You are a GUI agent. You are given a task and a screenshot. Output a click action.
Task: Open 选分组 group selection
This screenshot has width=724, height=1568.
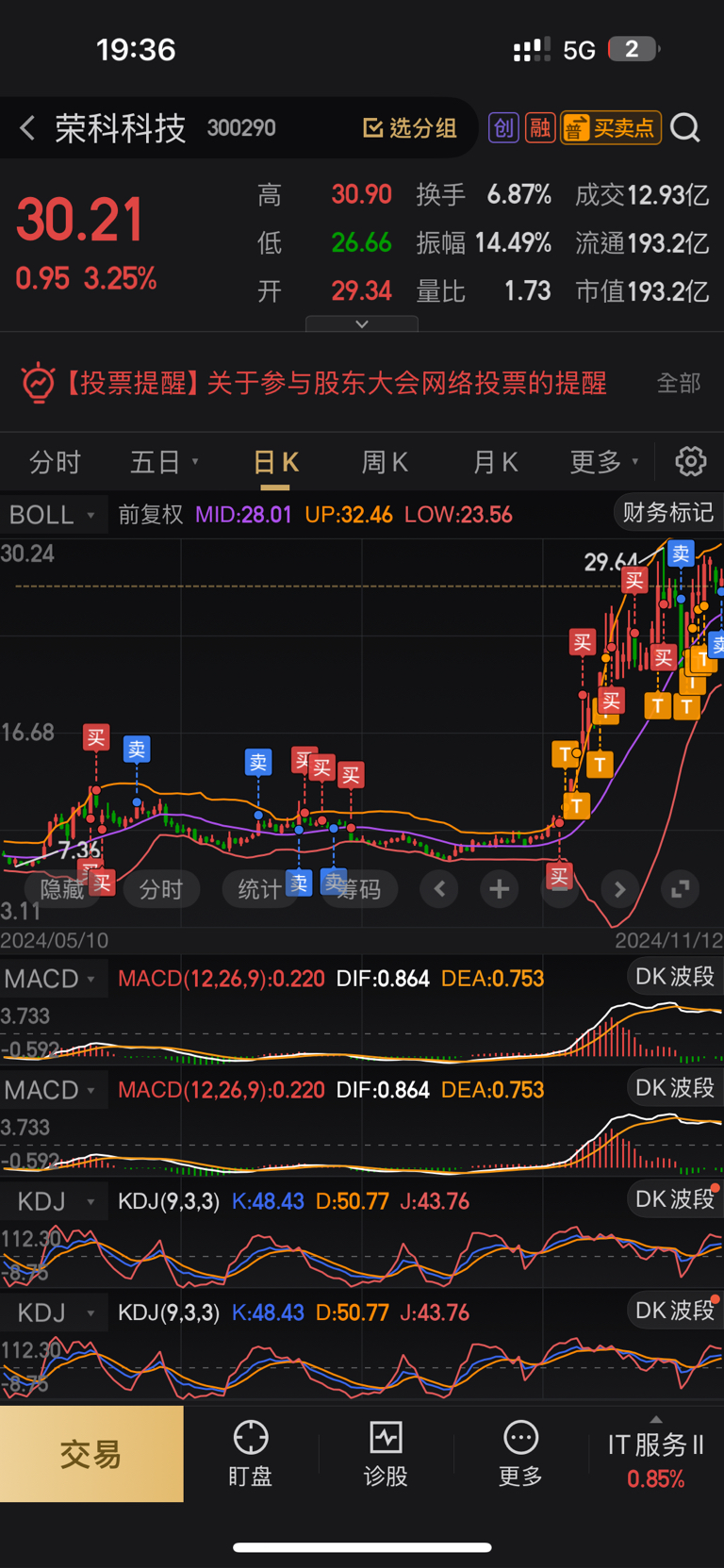pyautogui.click(x=410, y=128)
